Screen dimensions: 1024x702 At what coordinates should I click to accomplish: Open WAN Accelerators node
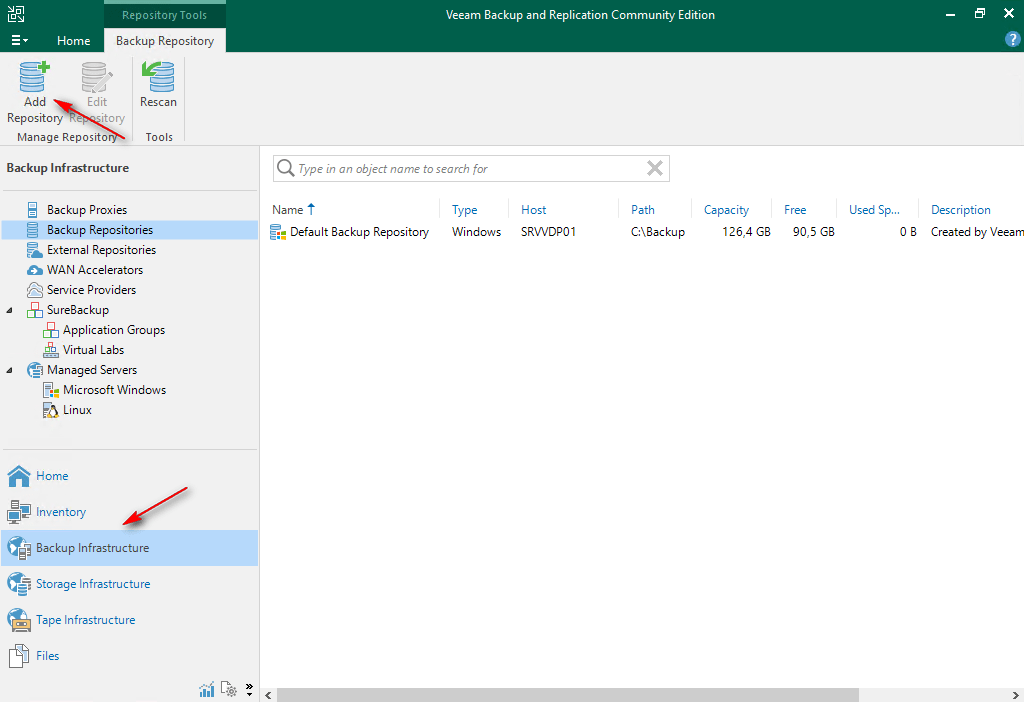point(94,270)
